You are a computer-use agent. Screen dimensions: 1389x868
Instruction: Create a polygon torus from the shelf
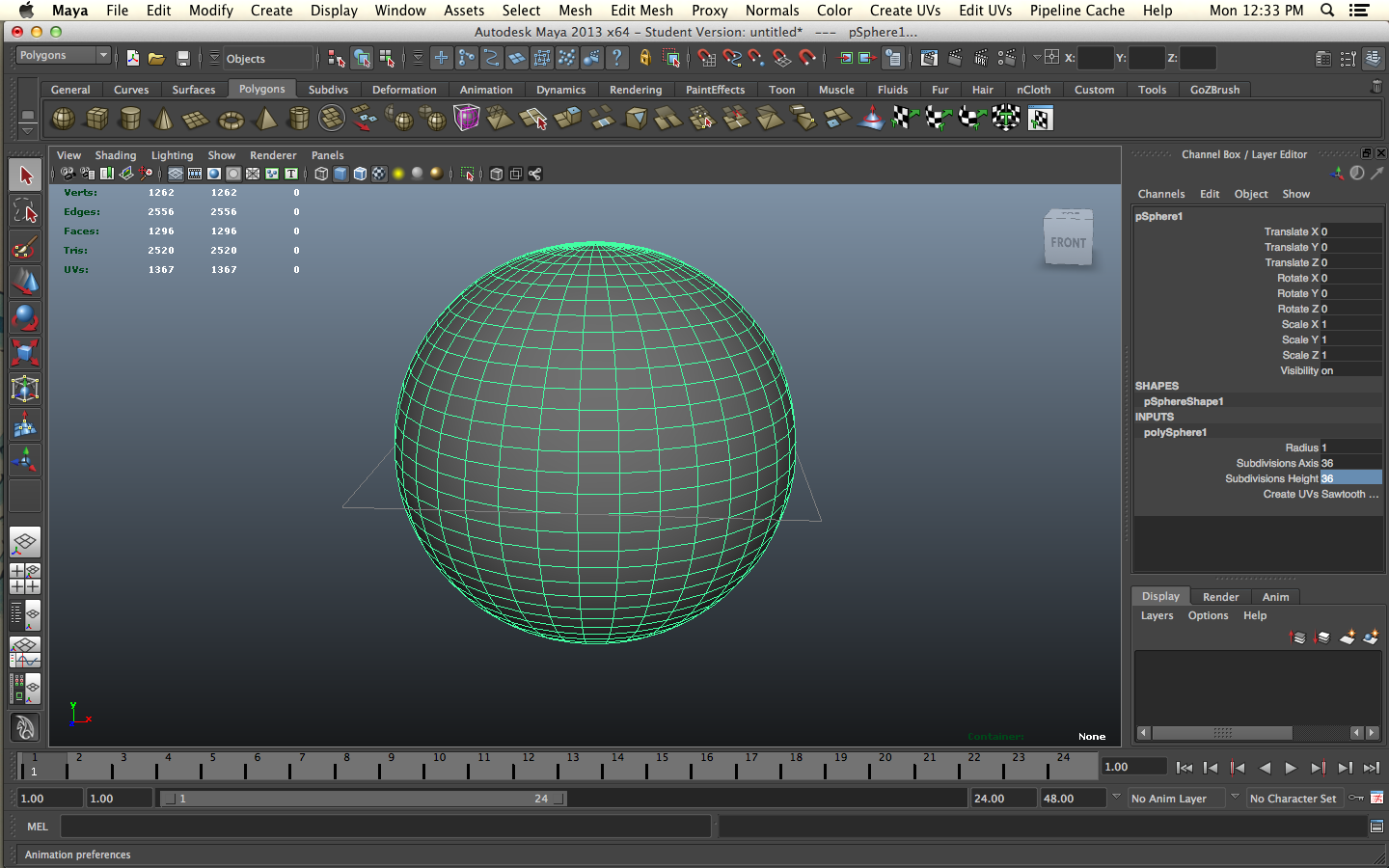[231, 120]
